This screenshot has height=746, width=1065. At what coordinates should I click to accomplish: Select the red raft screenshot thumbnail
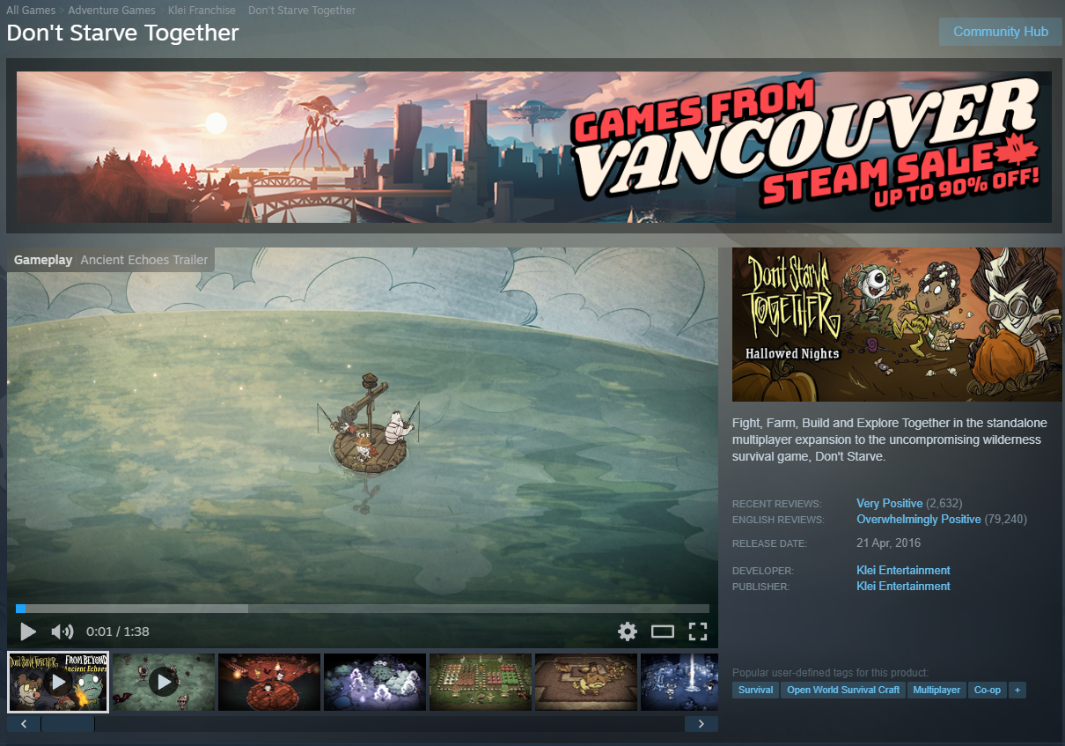[269, 682]
